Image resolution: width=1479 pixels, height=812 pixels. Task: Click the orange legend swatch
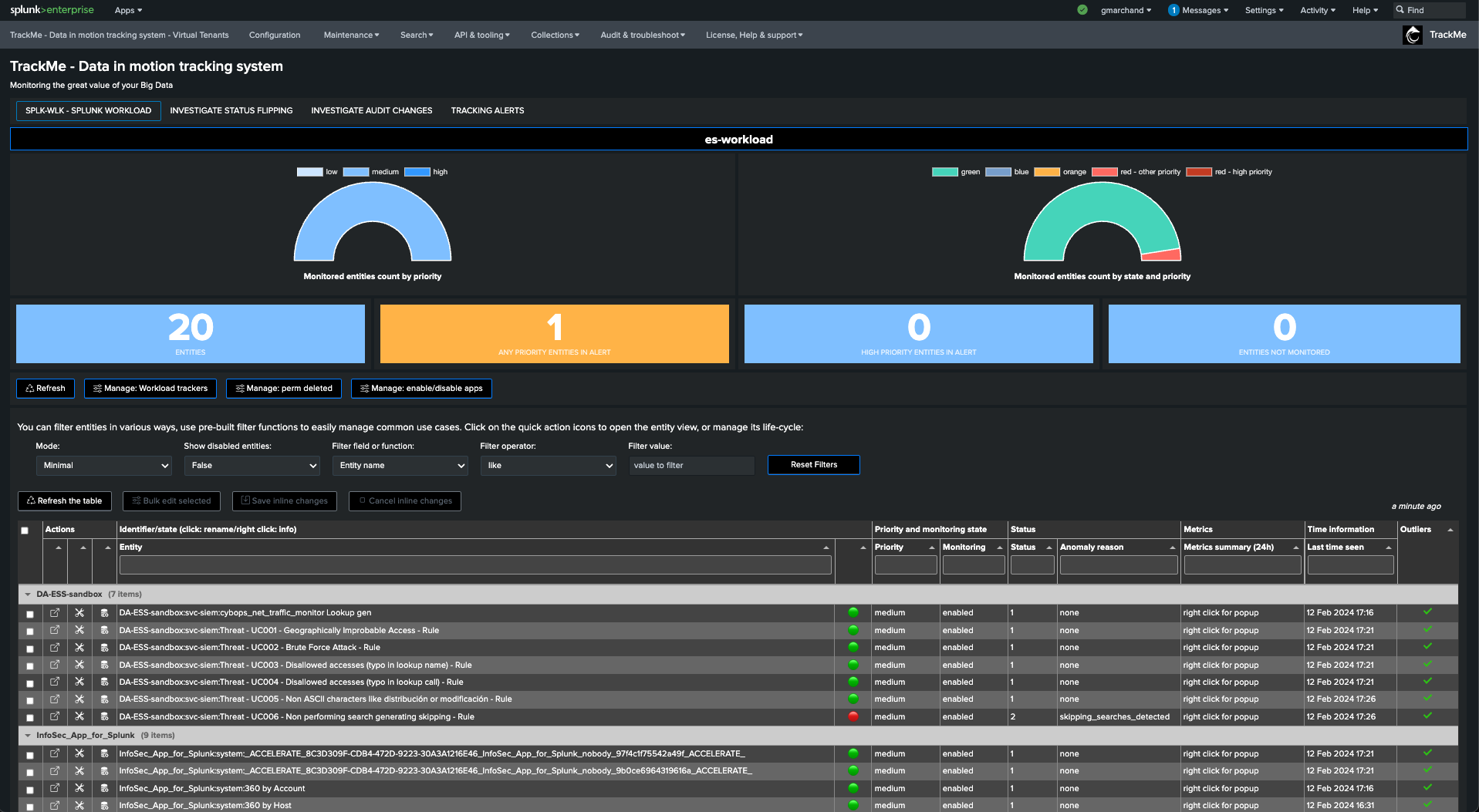click(x=1046, y=172)
